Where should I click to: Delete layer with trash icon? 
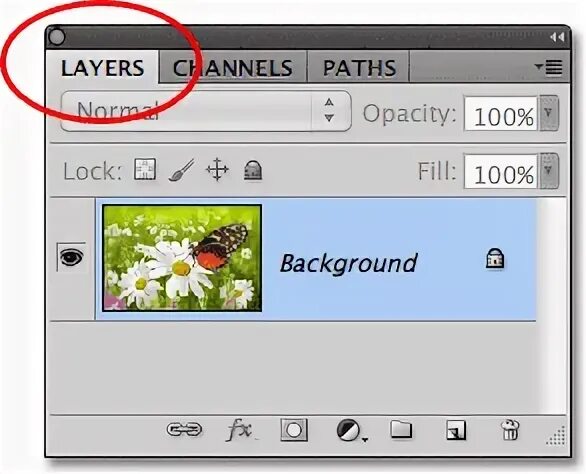510,430
